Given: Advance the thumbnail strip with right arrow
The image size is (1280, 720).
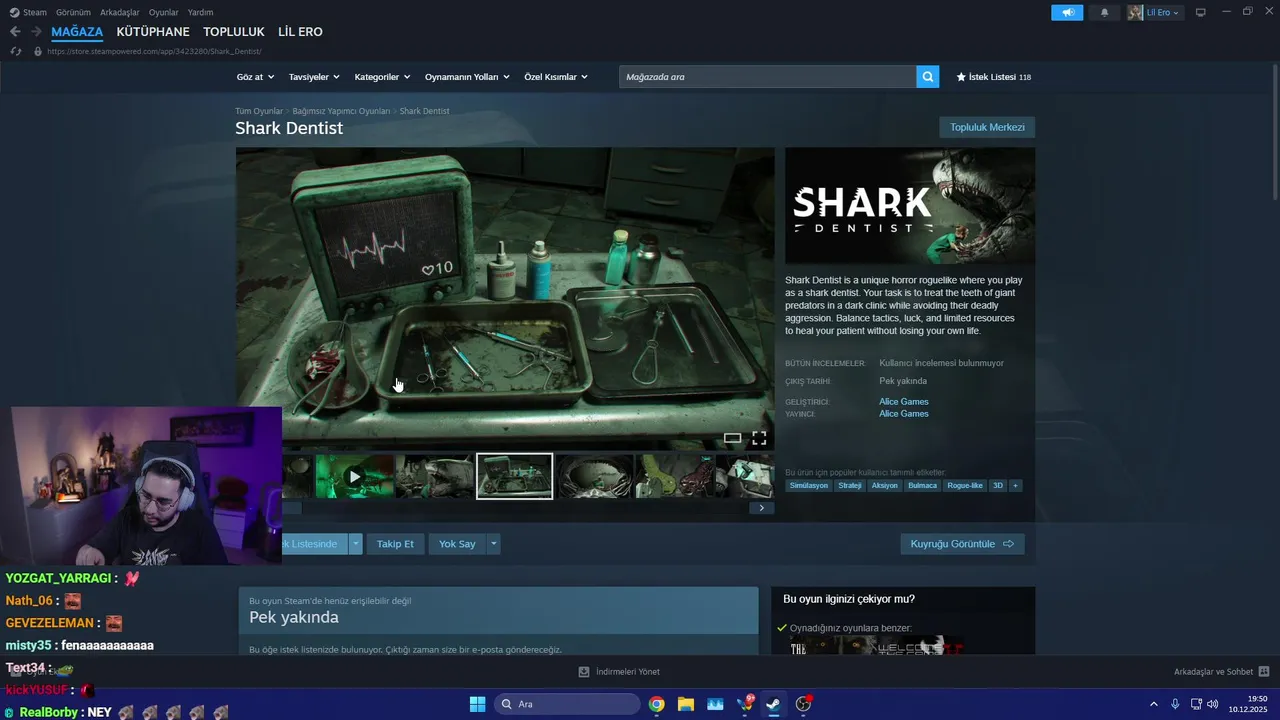Looking at the screenshot, I should [761, 508].
